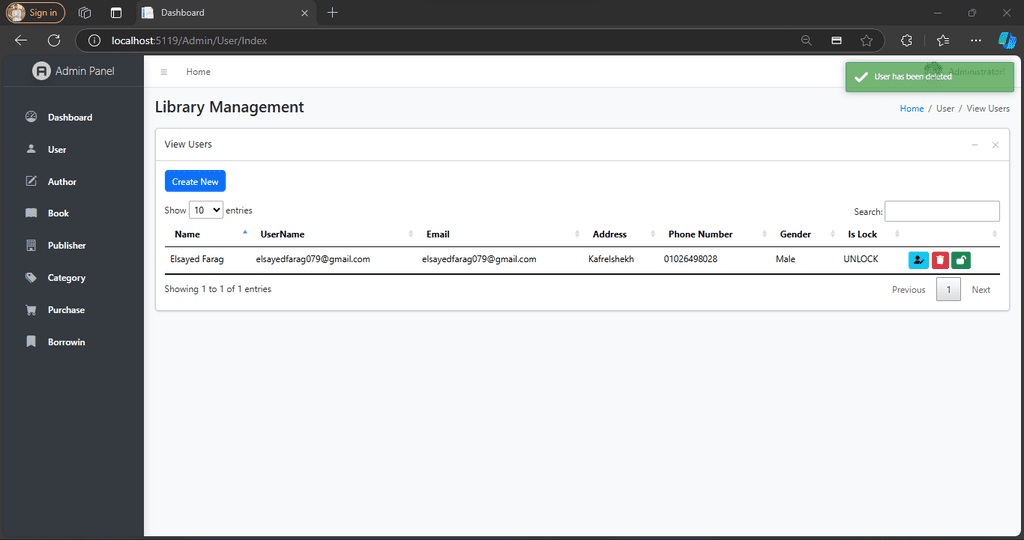
Task: Open the Show entries count dropdown
Action: [x=206, y=210]
